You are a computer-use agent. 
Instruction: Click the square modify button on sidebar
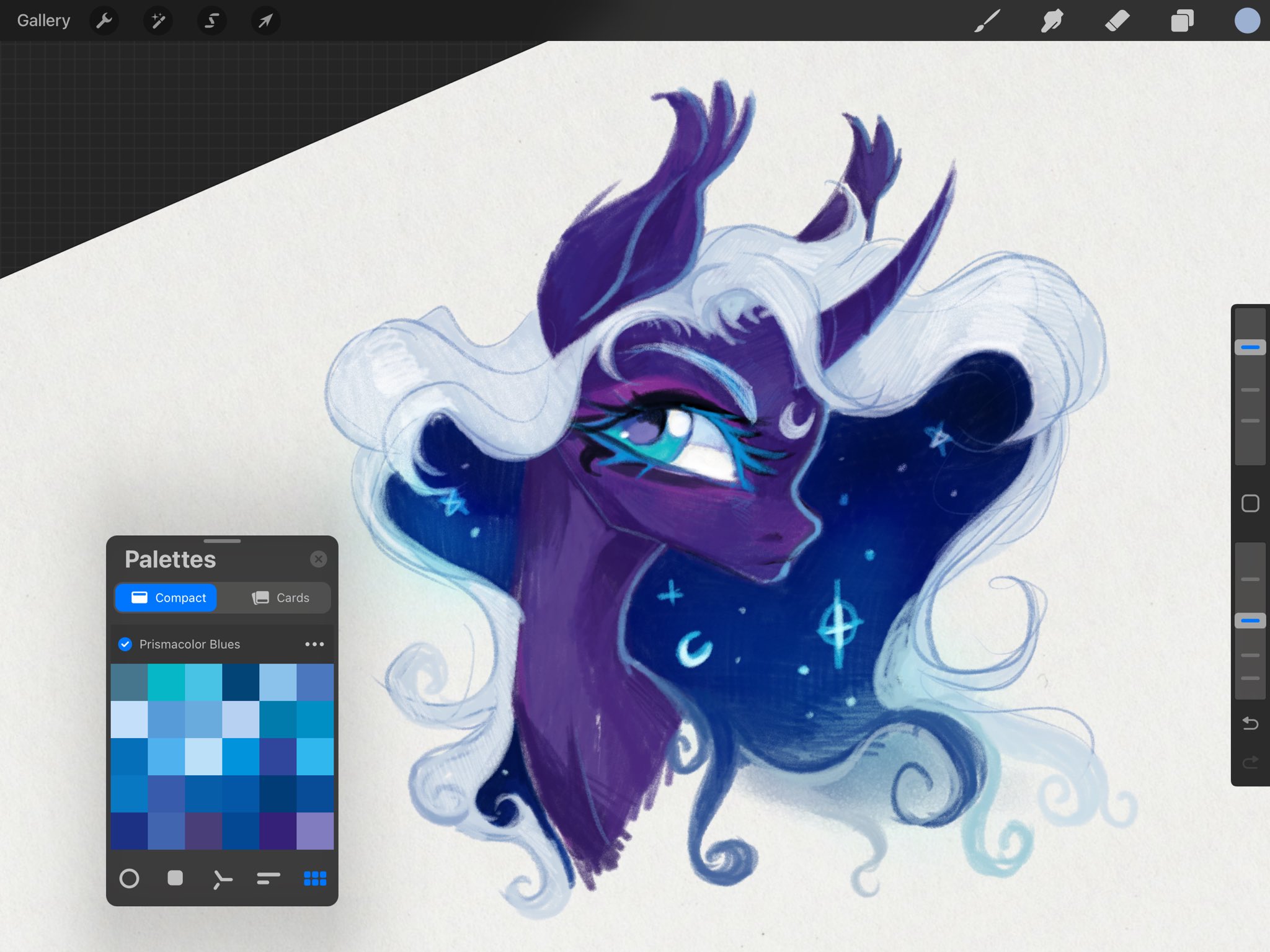point(1250,504)
